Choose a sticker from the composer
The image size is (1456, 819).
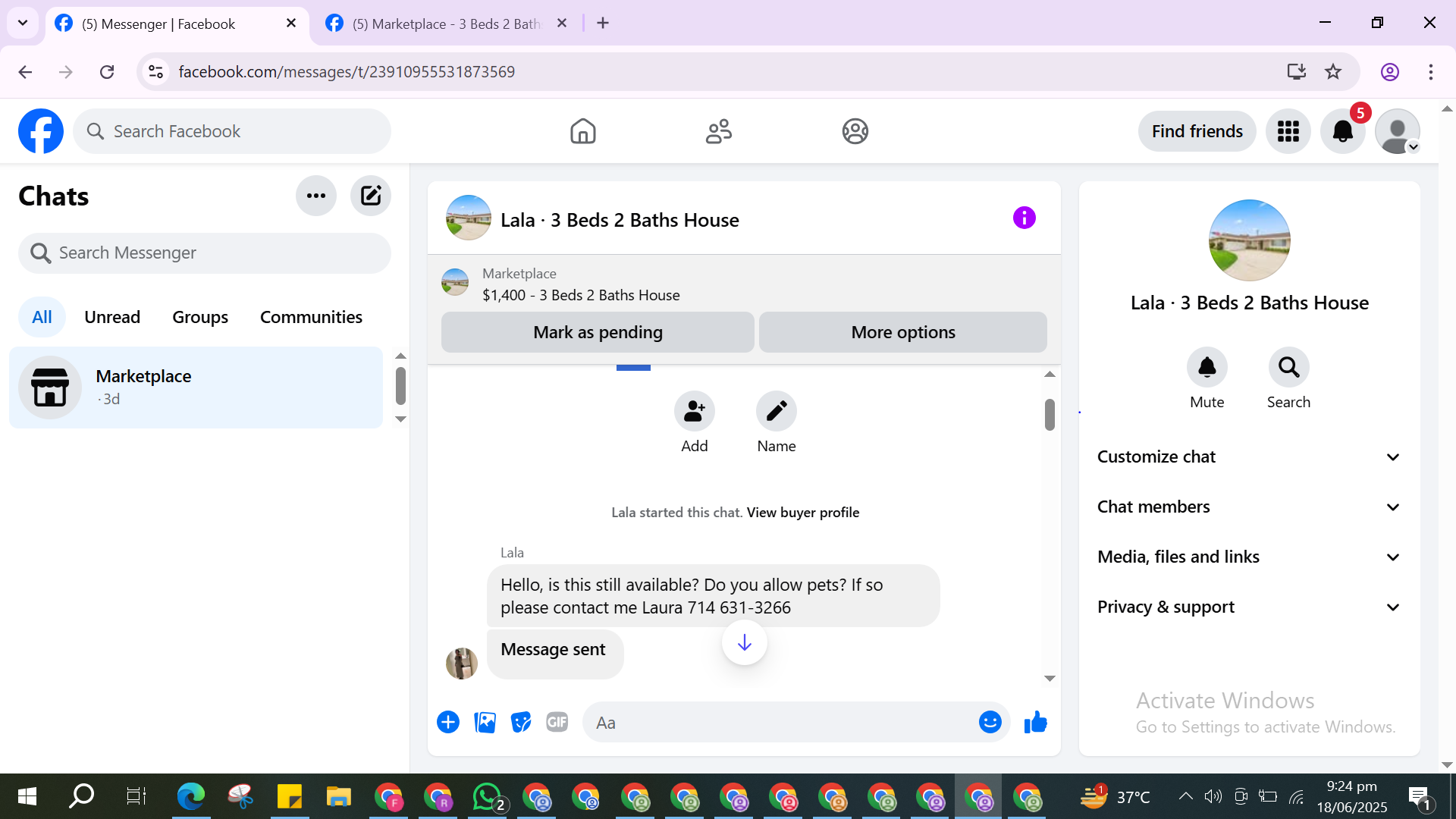[521, 722]
